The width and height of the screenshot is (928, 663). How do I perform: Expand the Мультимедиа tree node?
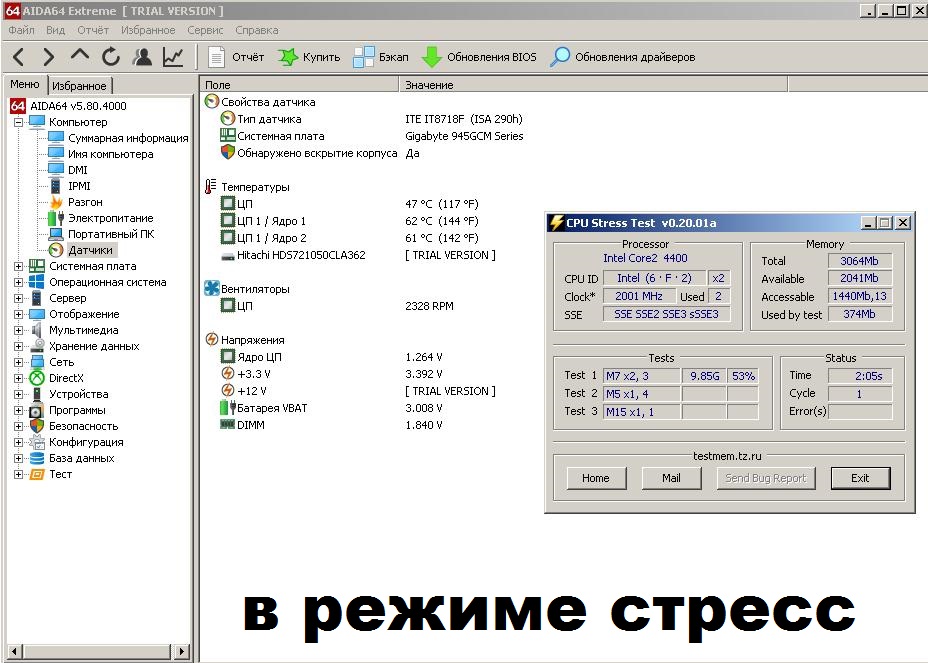click(18, 330)
